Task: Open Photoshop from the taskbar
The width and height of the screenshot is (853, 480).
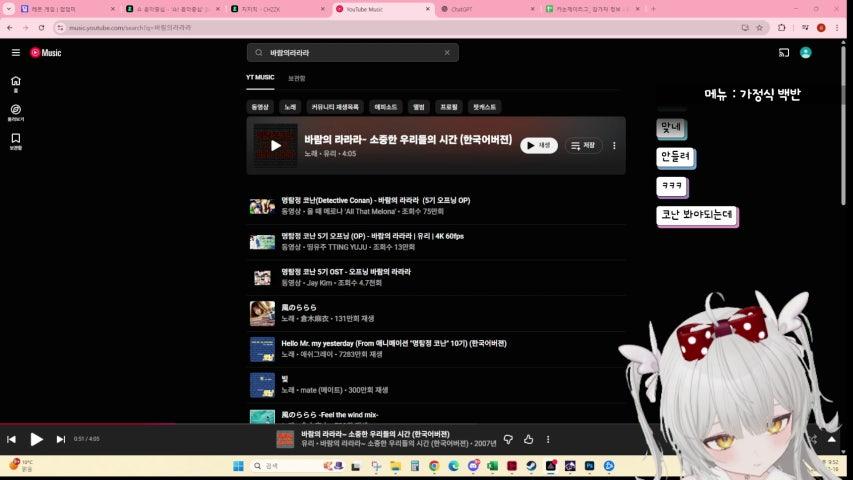Action: pos(589,466)
